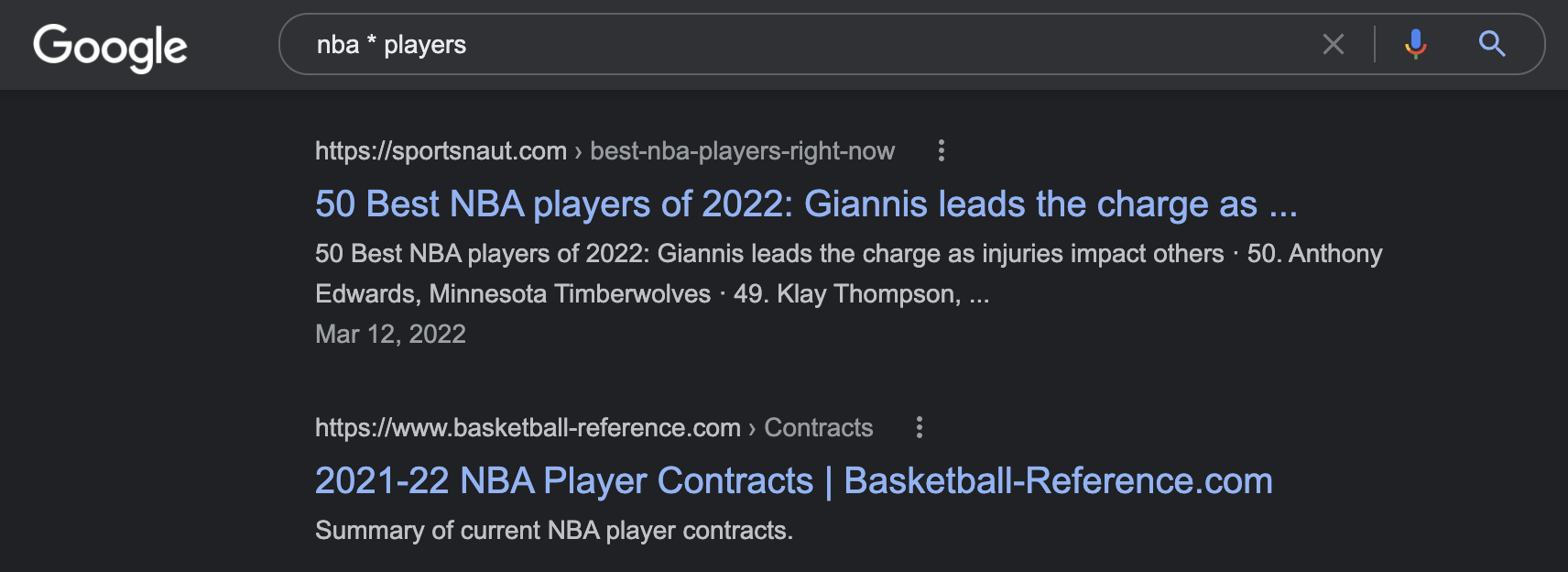Click the 'Basketball-Reference.com' portion of second title
The image size is (1568, 572).
click(x=1058, y=480)
